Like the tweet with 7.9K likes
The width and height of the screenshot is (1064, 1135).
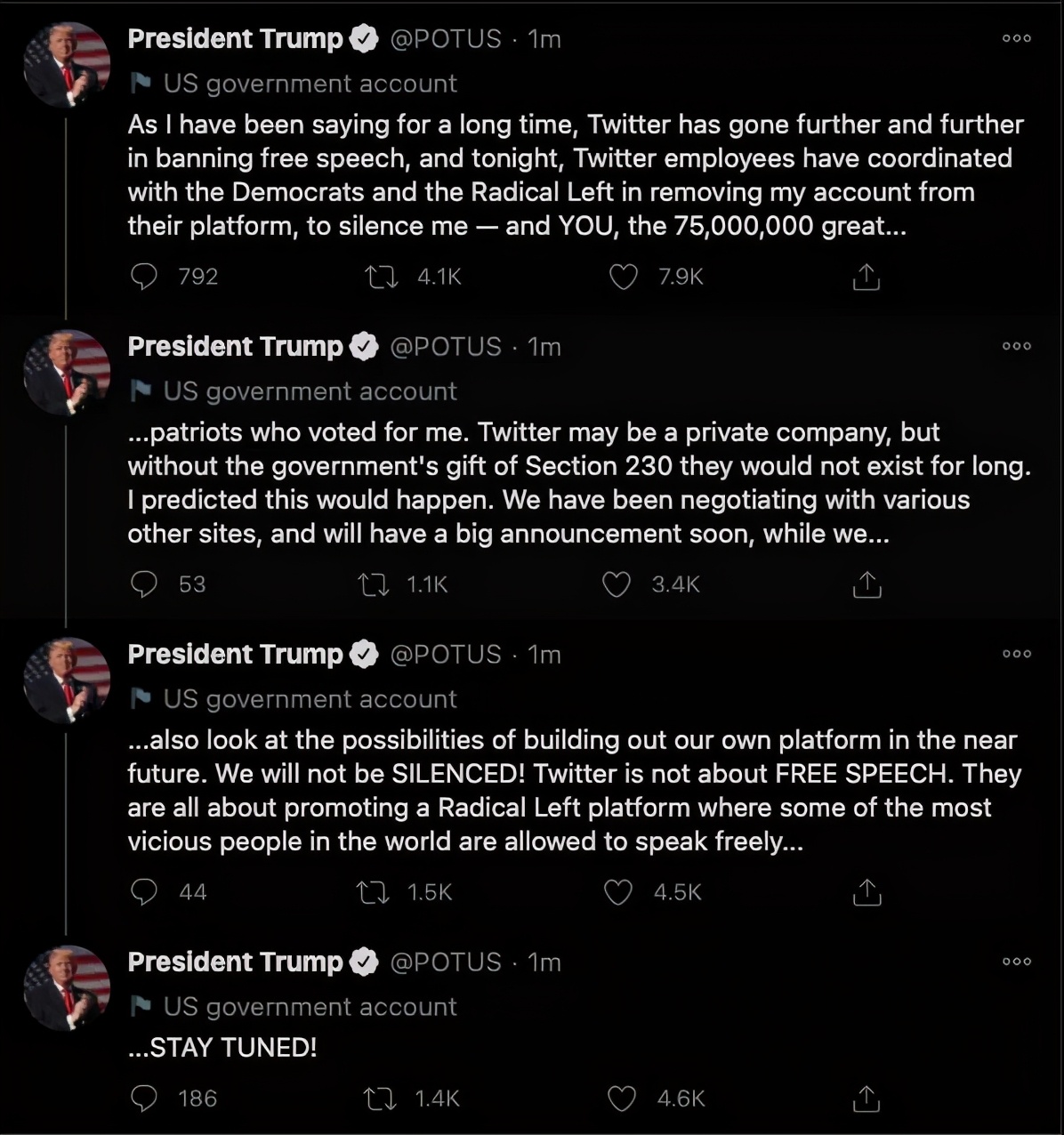tap(623, 278)
